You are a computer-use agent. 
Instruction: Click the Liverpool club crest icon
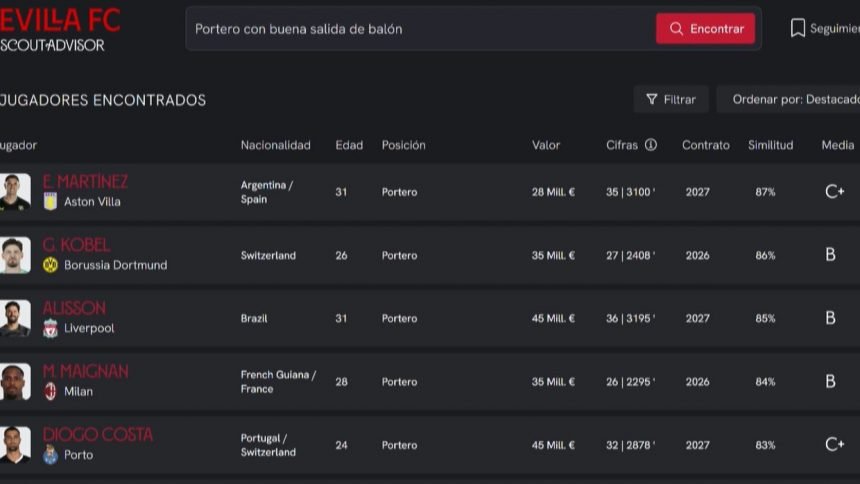50,328
